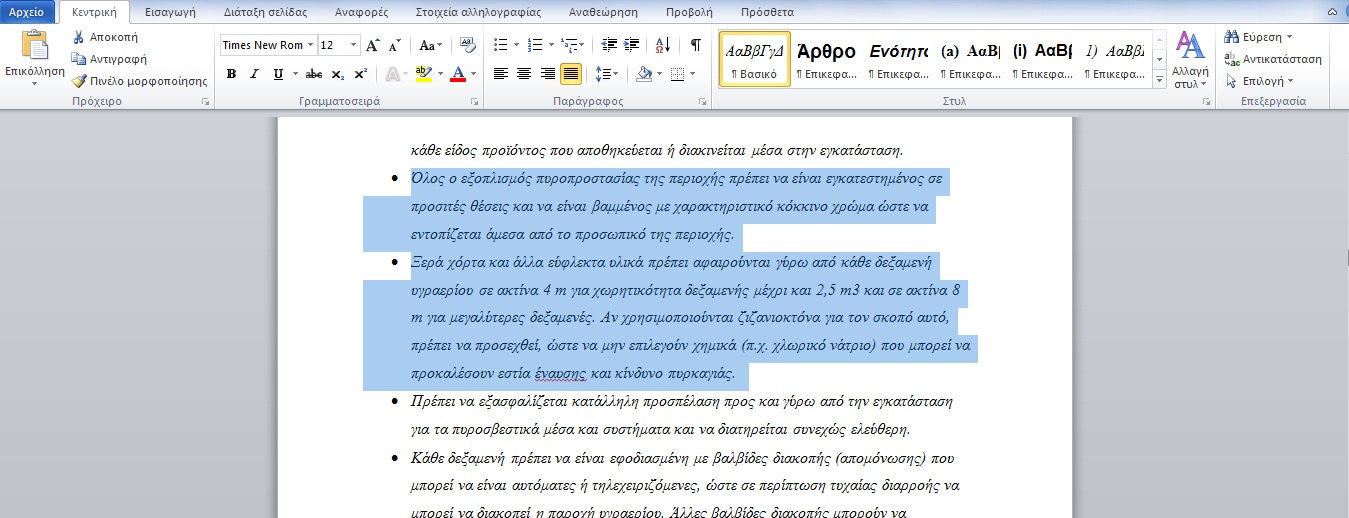
Task: Copy selection using Αντιγραφή
Action: [109, 58]
